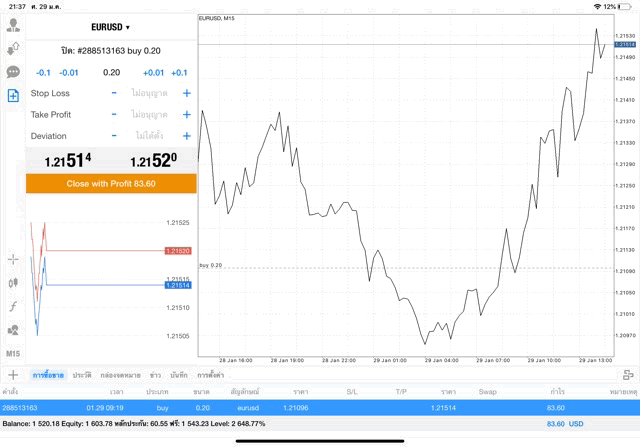This screenshot has width=640, height=447.
Task: Increase Deviation with plus
Action: (x=187, y=136)
